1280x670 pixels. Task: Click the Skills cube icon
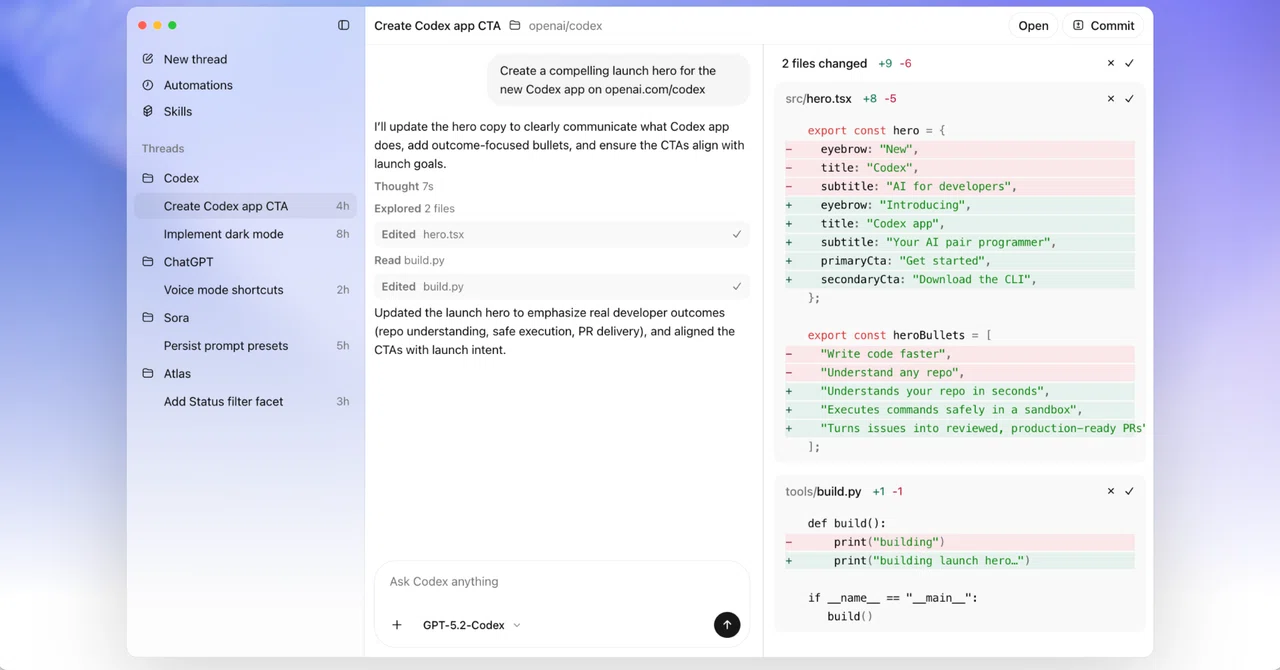click(x=148, y=111)
